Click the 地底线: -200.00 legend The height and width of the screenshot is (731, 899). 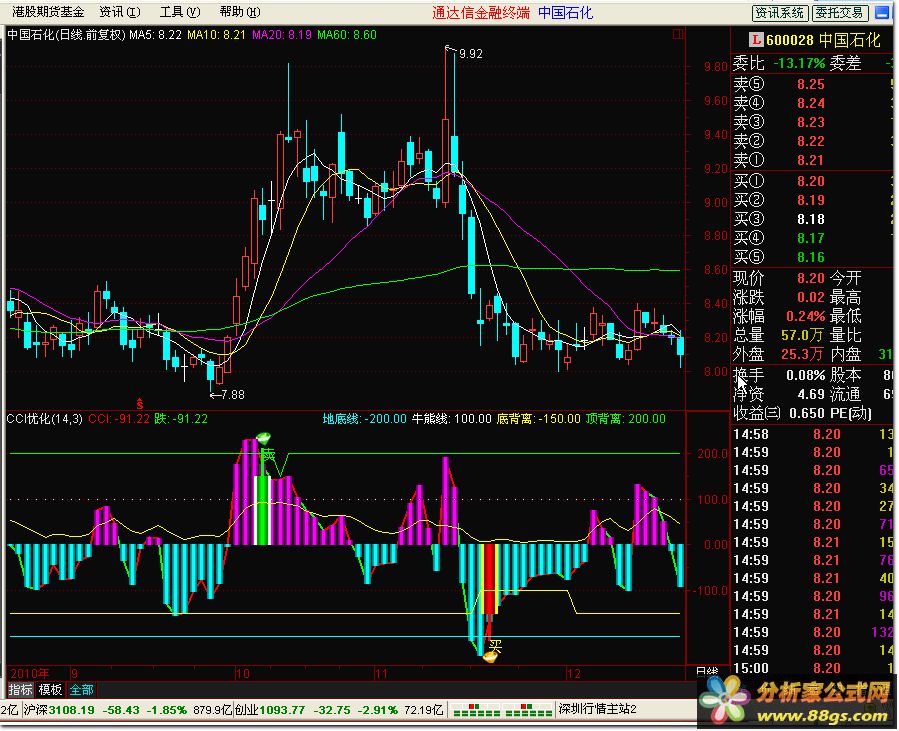pos(365,419)
